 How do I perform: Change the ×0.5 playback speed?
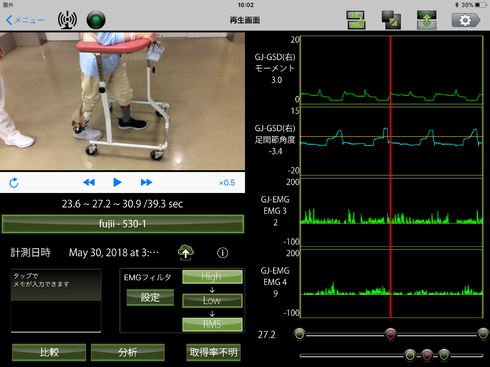[227, 183]
